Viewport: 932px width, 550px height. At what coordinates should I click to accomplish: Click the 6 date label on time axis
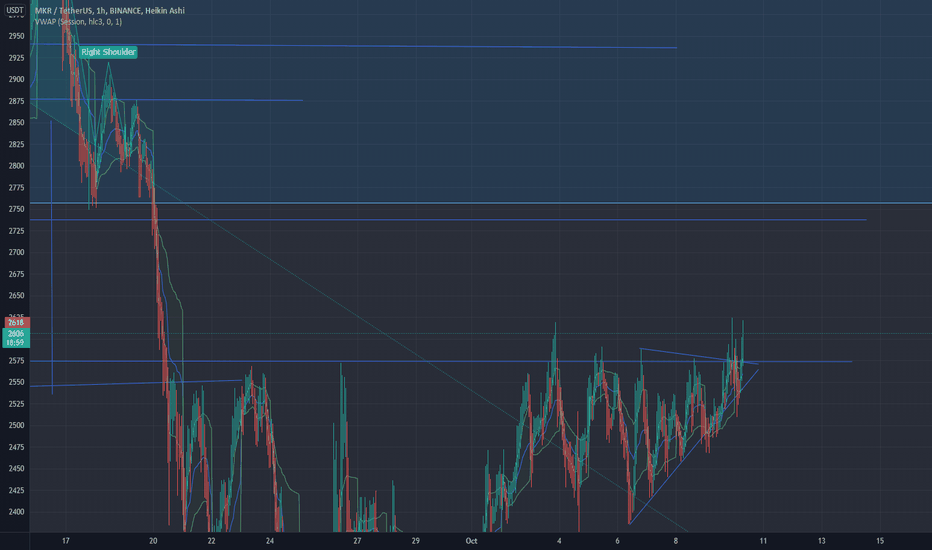(x=618, y=541)
